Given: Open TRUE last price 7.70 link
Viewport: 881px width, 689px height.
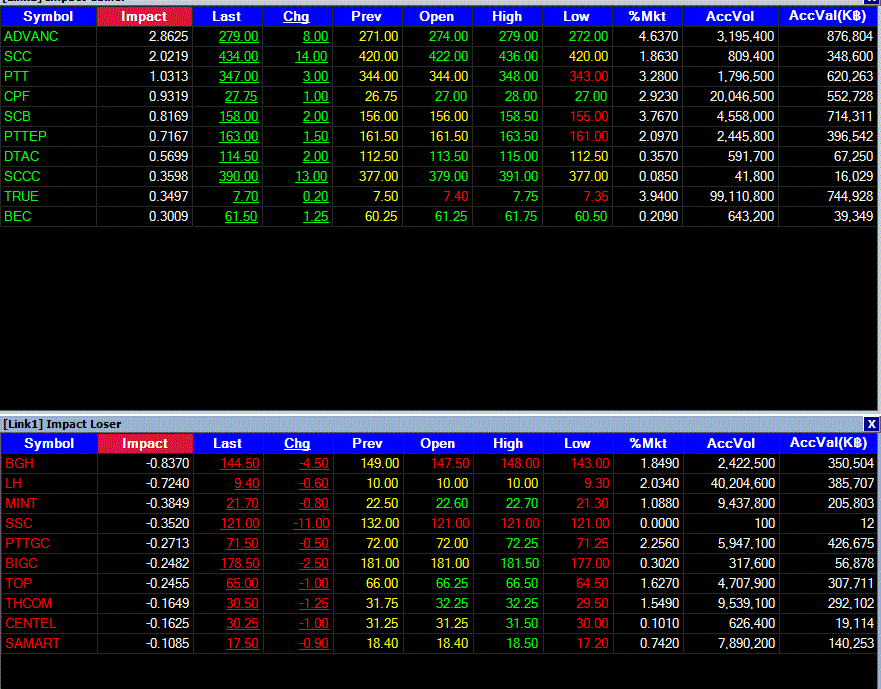Looking at the screenshot, I should point(246,197).
